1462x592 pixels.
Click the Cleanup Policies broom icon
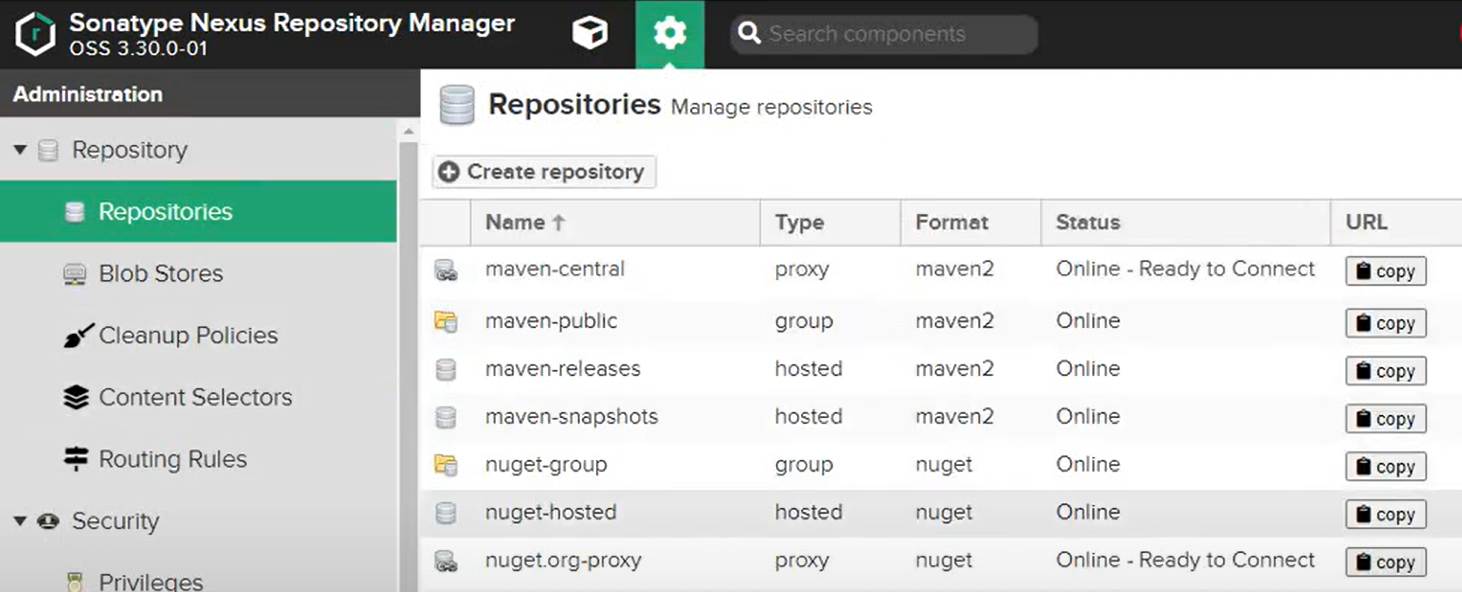[x=78, y=335]
